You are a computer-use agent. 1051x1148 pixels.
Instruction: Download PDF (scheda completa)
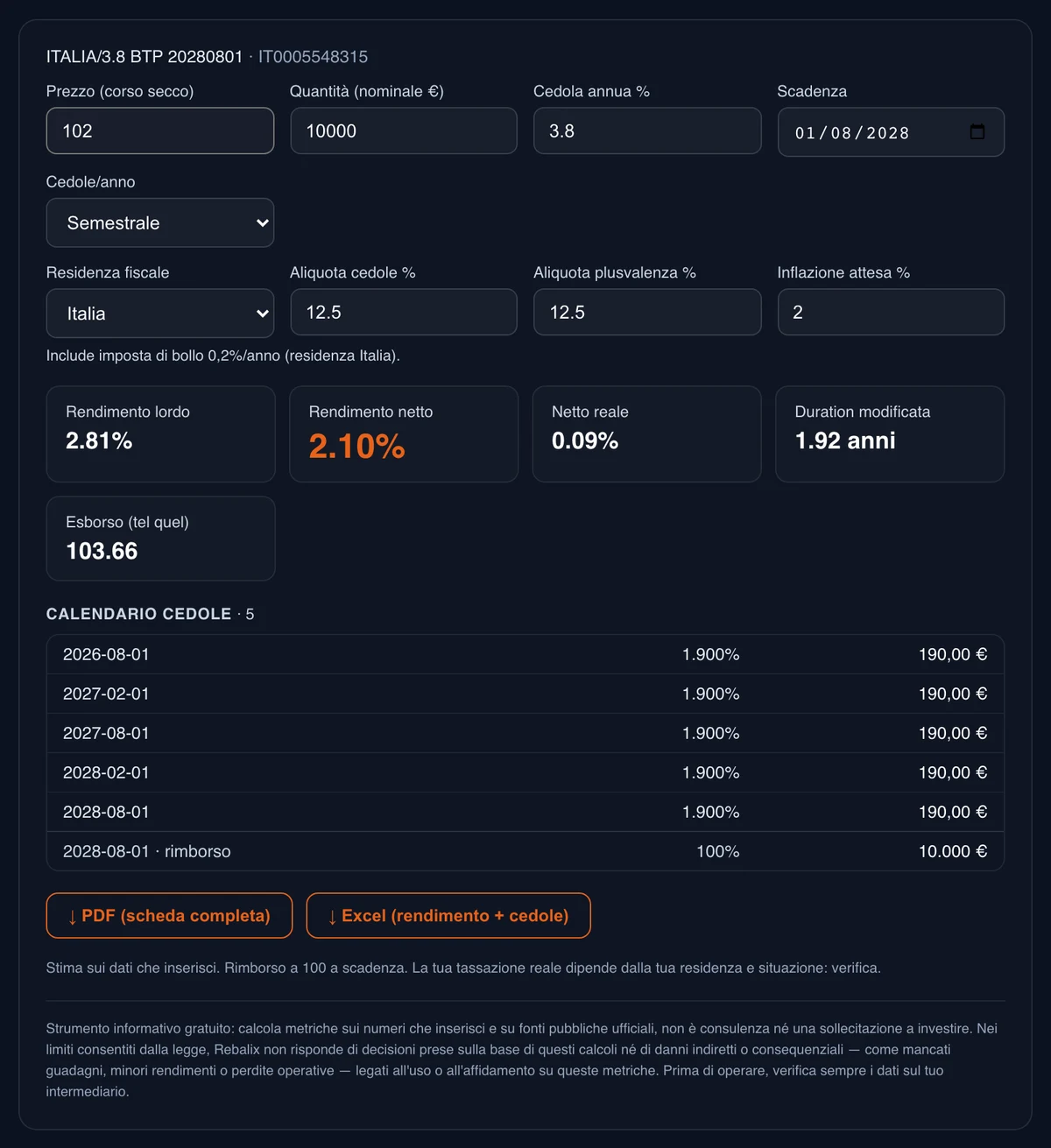coord(169,916)
